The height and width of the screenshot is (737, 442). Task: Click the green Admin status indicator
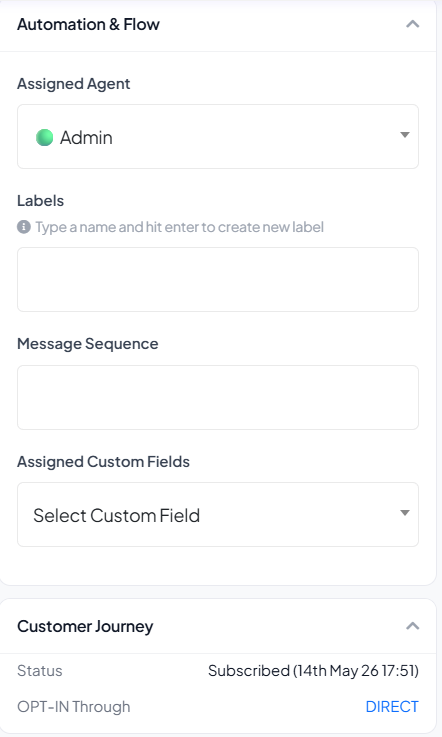tap(45, 138)
